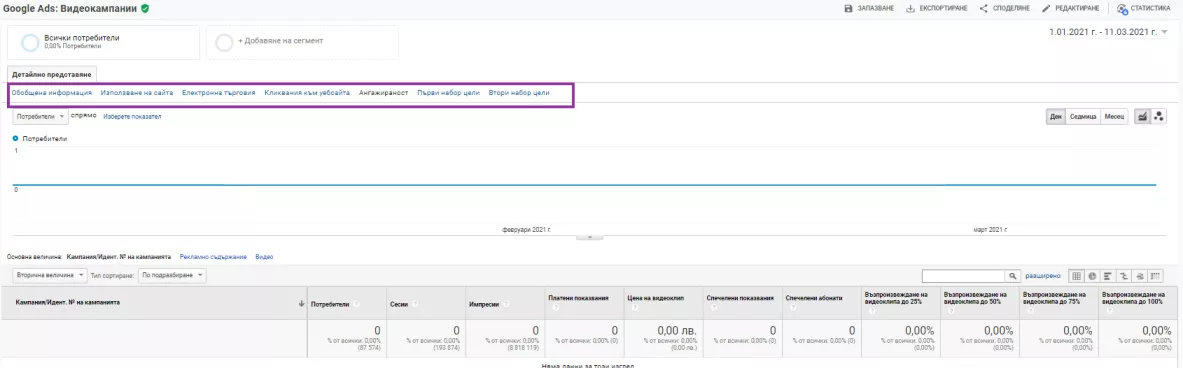This screenshot has width=1183, height=368.
Task: Switch to Втори набор цели tab
Action: pyautogui.click(x=518, y=93)
